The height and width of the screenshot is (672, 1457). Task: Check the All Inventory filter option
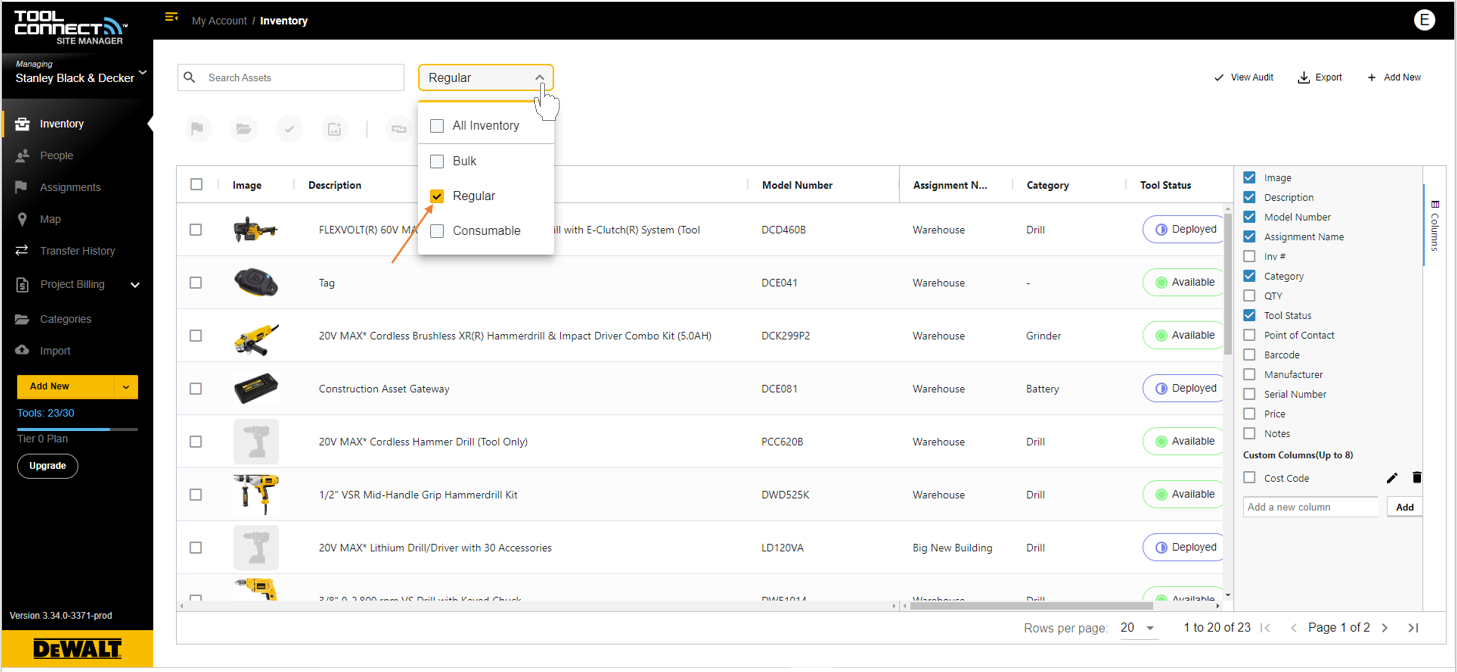(437, 126)
